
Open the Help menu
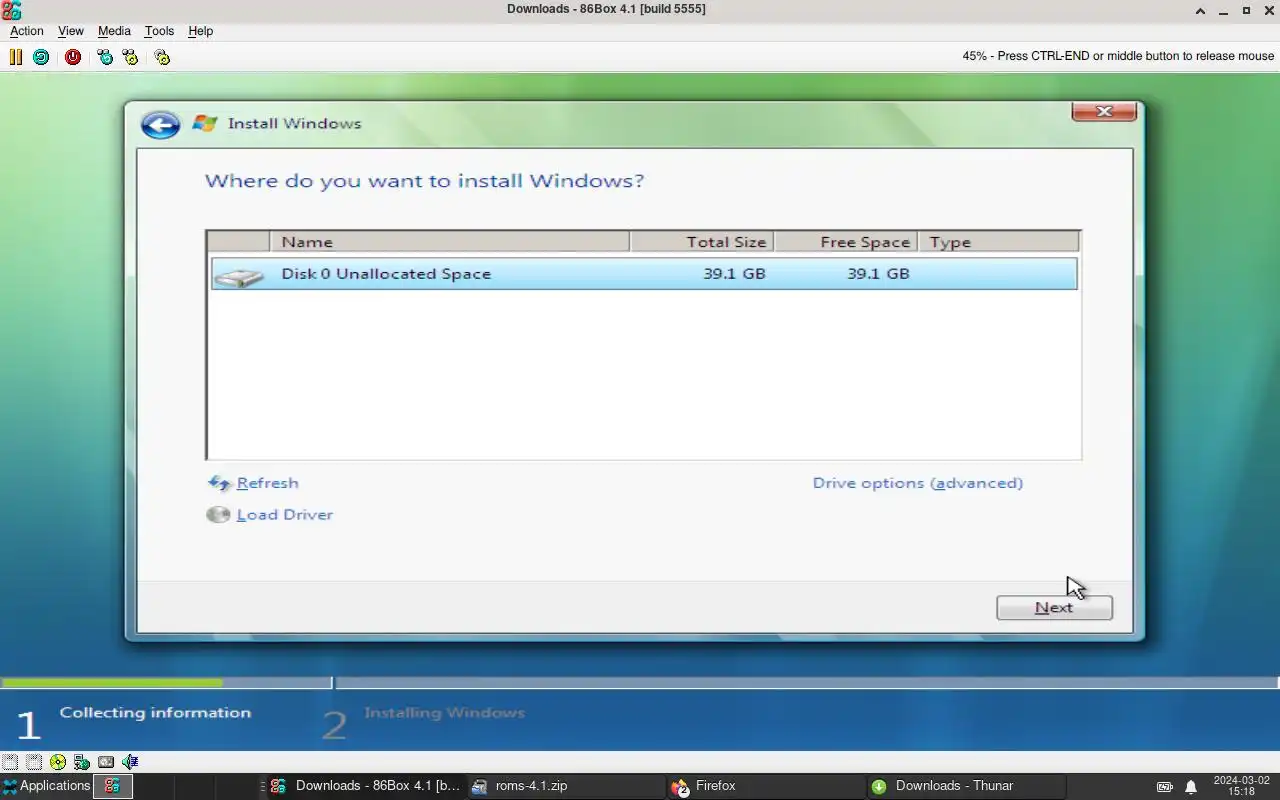[x=200, y=31]
